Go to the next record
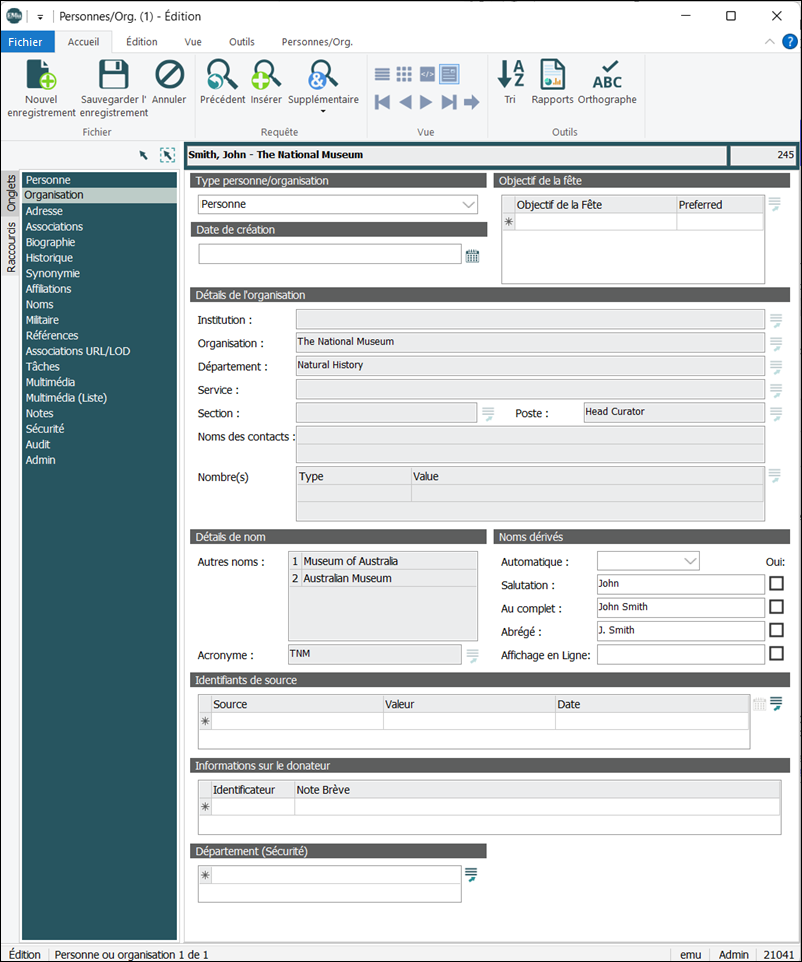 426,102
